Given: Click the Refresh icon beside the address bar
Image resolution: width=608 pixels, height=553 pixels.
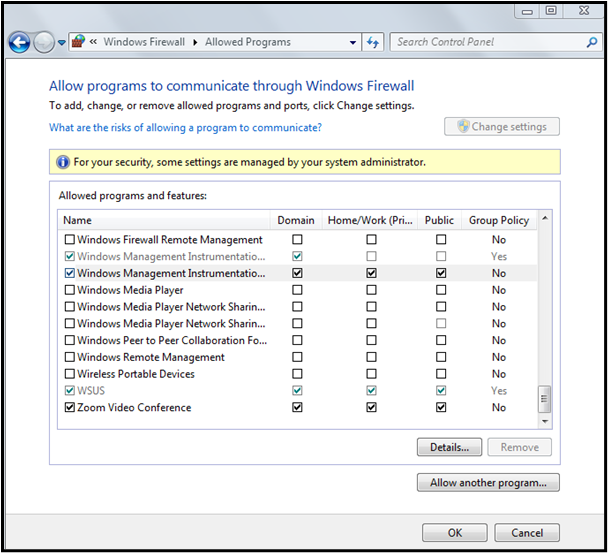Looking at the screenshot, I should tap(374, 43).
